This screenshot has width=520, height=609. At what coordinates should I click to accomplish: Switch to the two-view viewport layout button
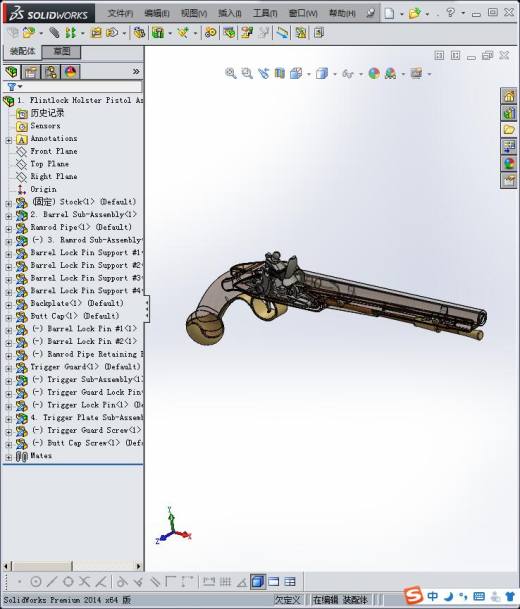click(274, 581)
